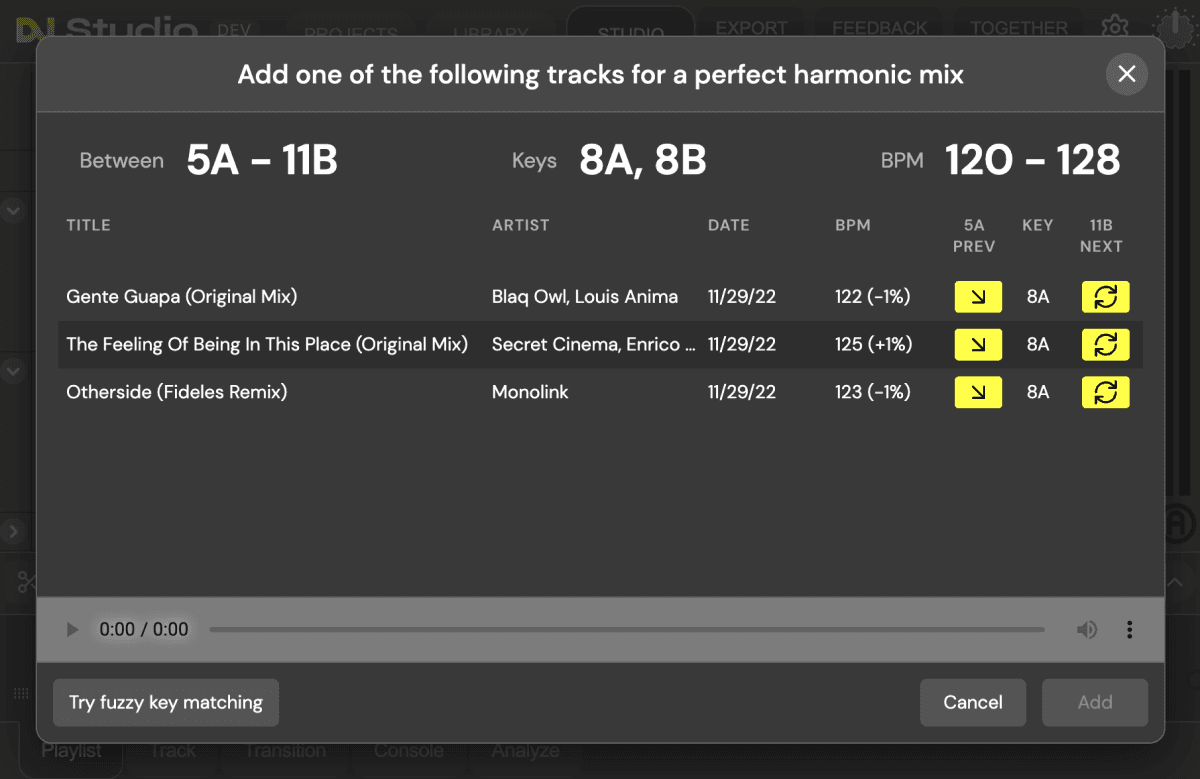Viewport: 1200px width, 779px height.
Task: Open the Transition tab at the bottom
Action: [284, 750]
